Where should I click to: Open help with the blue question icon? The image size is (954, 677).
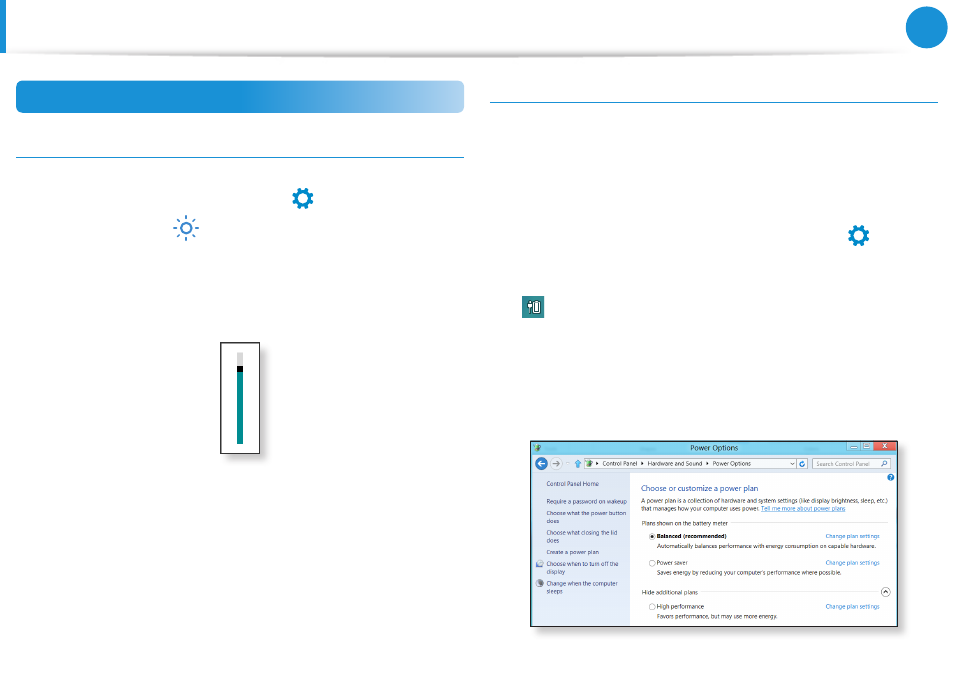[x=890, y=477]
